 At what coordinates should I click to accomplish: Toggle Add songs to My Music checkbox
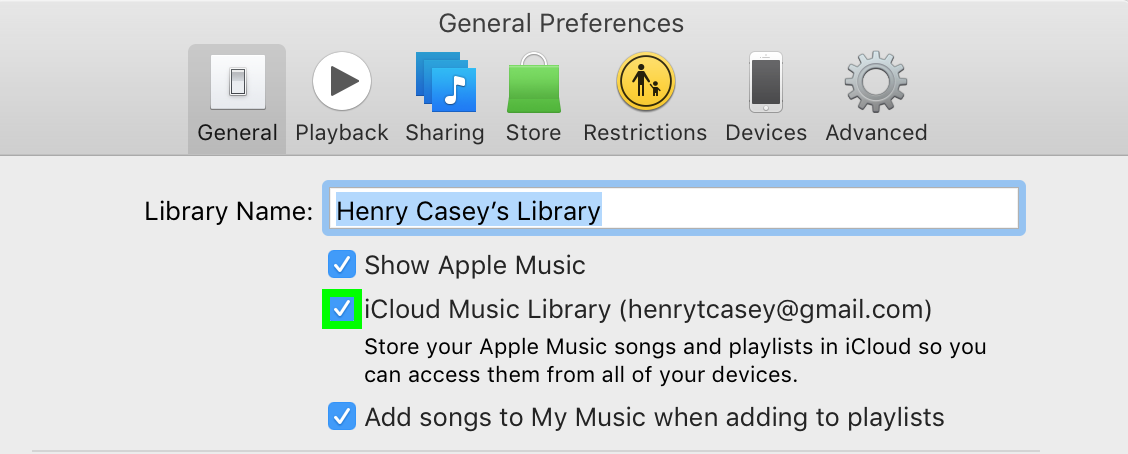pos(342,416)
